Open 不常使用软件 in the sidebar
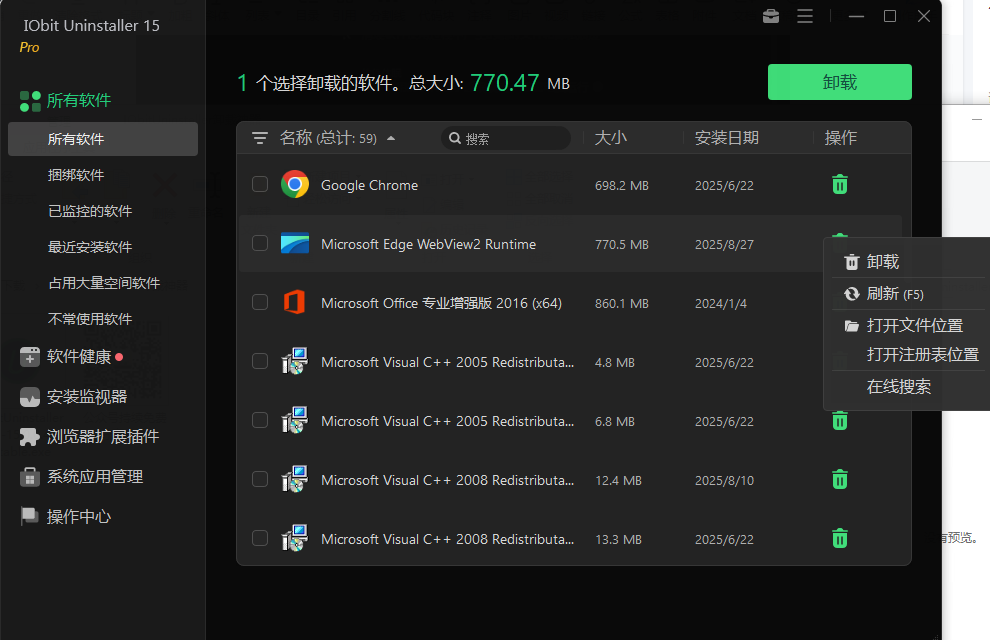990x640 pixels. coord(90,319)
